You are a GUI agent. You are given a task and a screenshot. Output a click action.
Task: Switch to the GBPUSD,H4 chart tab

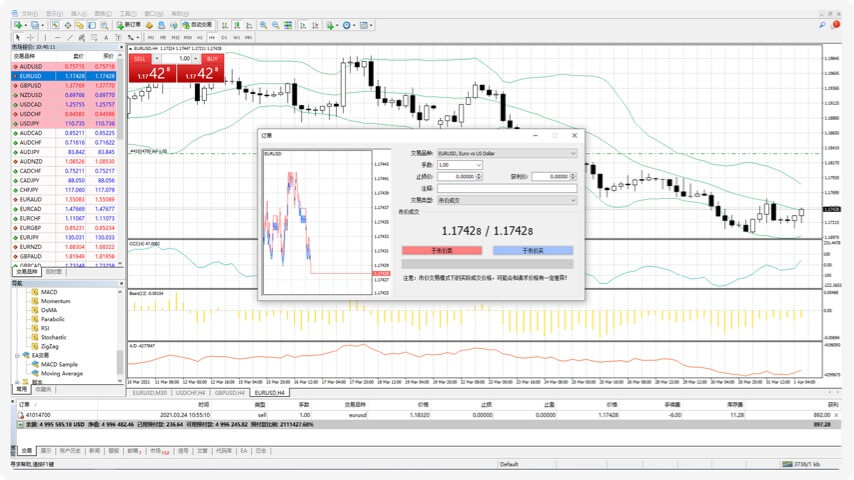tap(229, 393)
